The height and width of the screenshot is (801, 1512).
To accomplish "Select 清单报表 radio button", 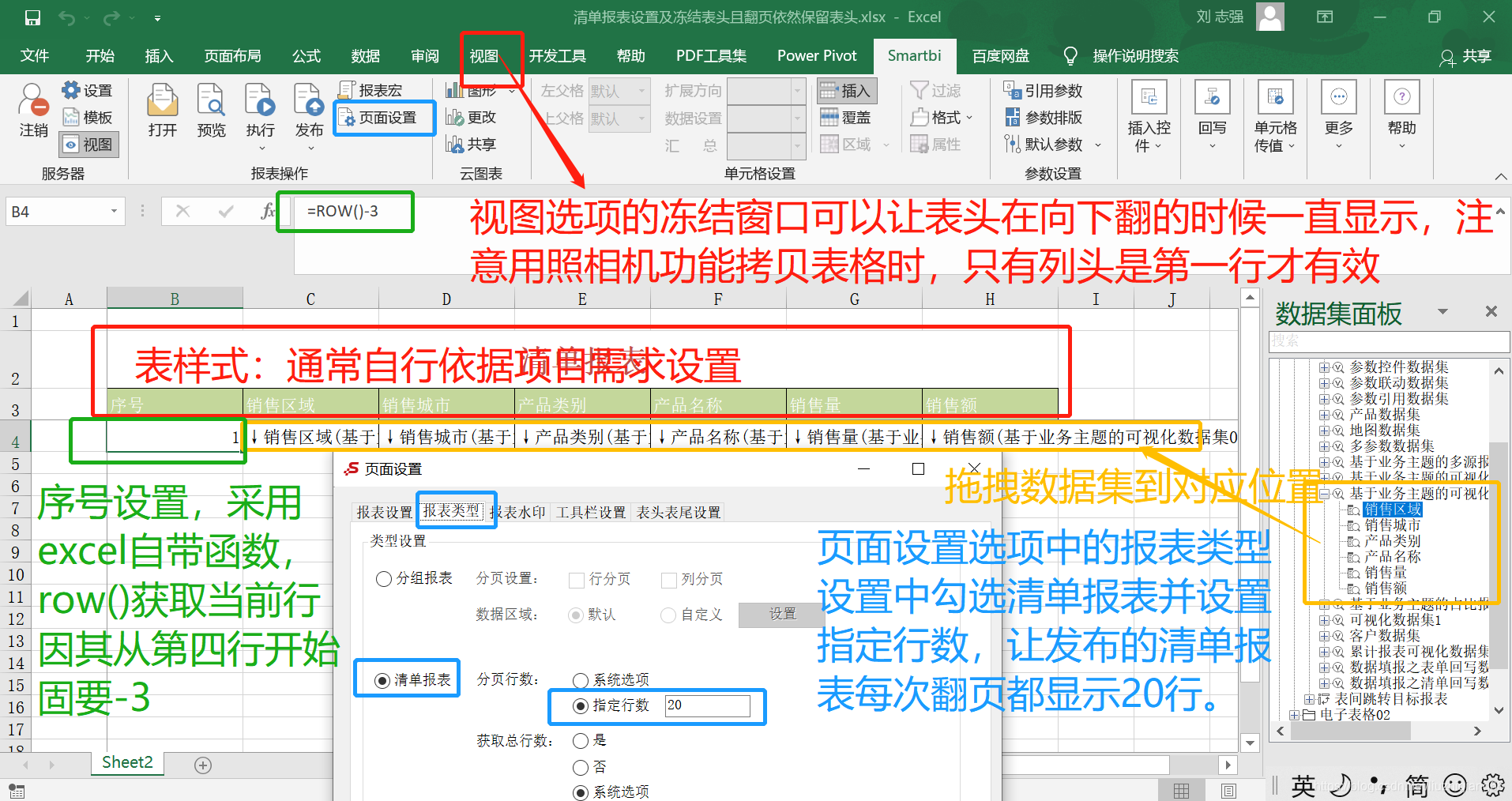I will click(x=382, y=680).
